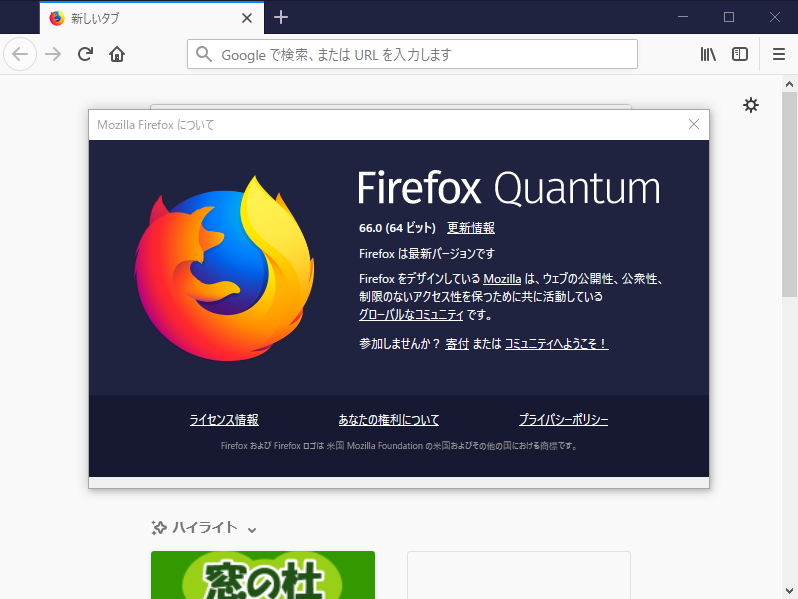The height and width of the screenshot is (599, 798).
Task: Open a new tab with plus button
Action: pos(281,17)
